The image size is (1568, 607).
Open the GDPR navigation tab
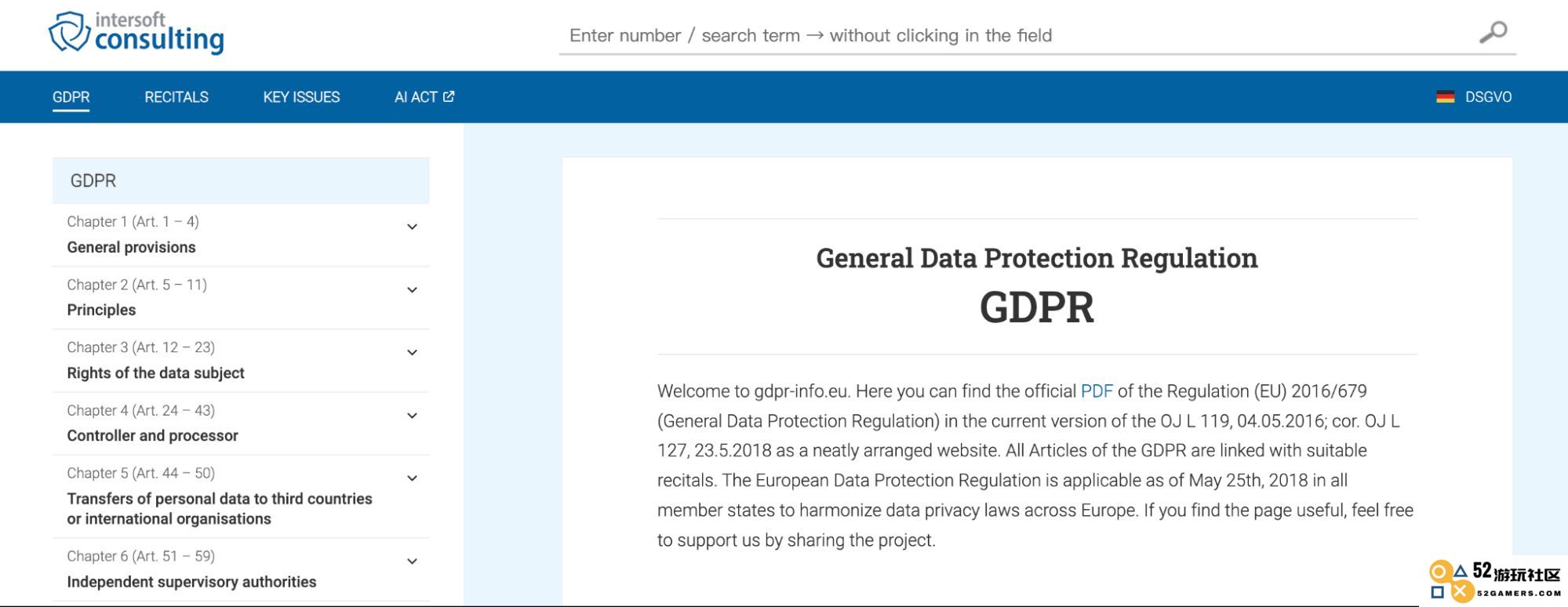[x=71, y=97]
